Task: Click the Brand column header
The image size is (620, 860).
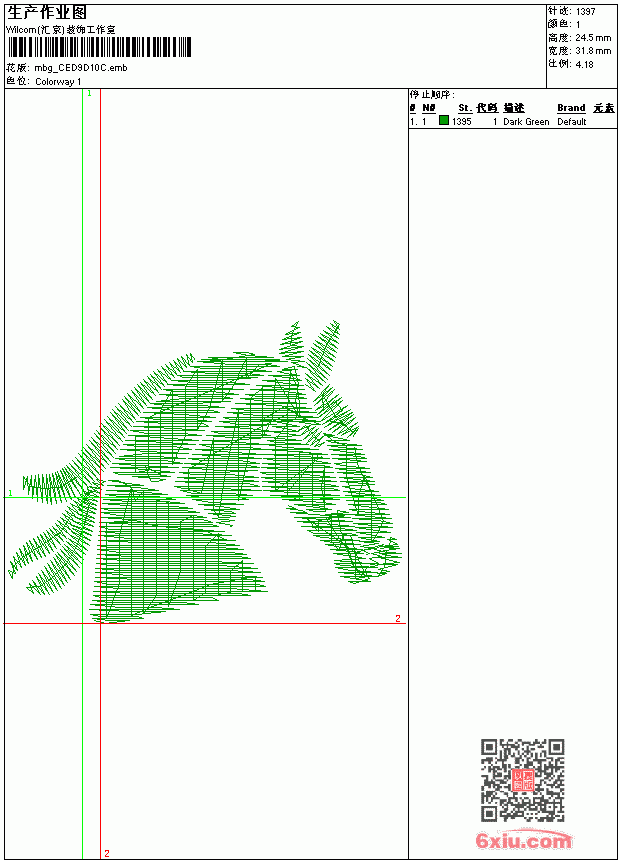Action: tap(571, 108)
